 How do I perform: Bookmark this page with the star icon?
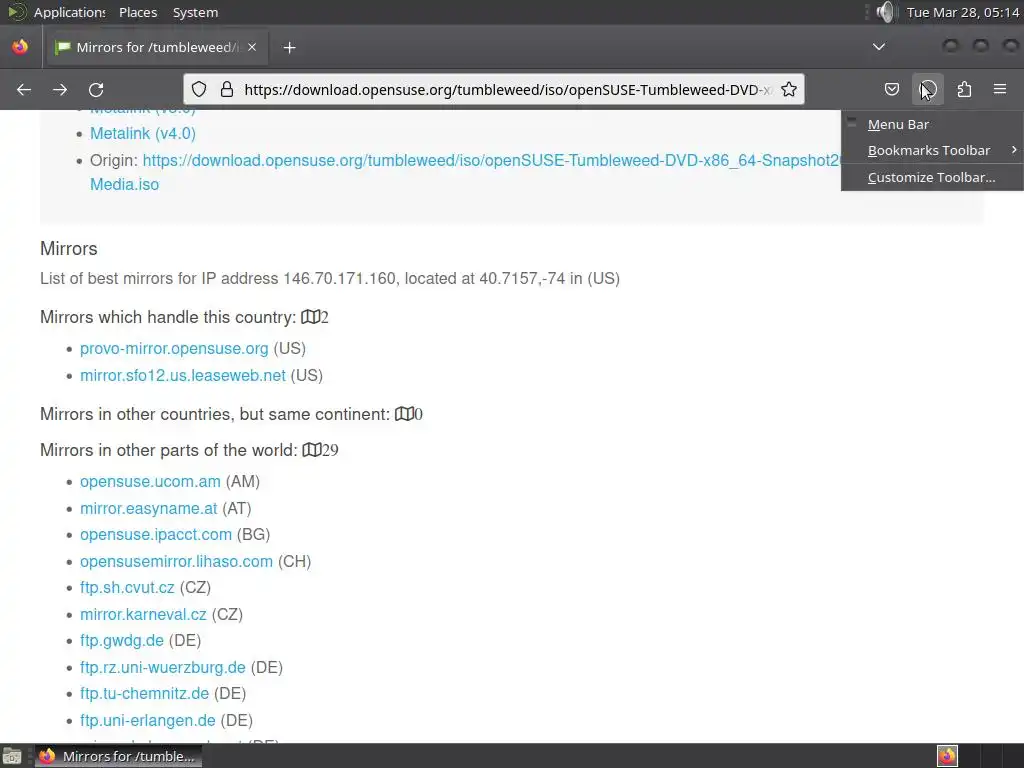tap(789, 89)
